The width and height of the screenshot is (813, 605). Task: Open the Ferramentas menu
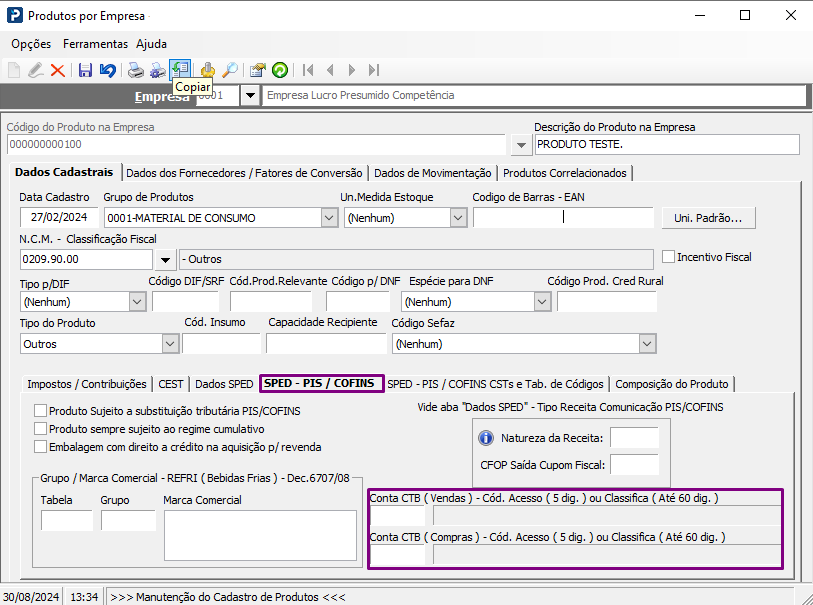click(95, 44)
